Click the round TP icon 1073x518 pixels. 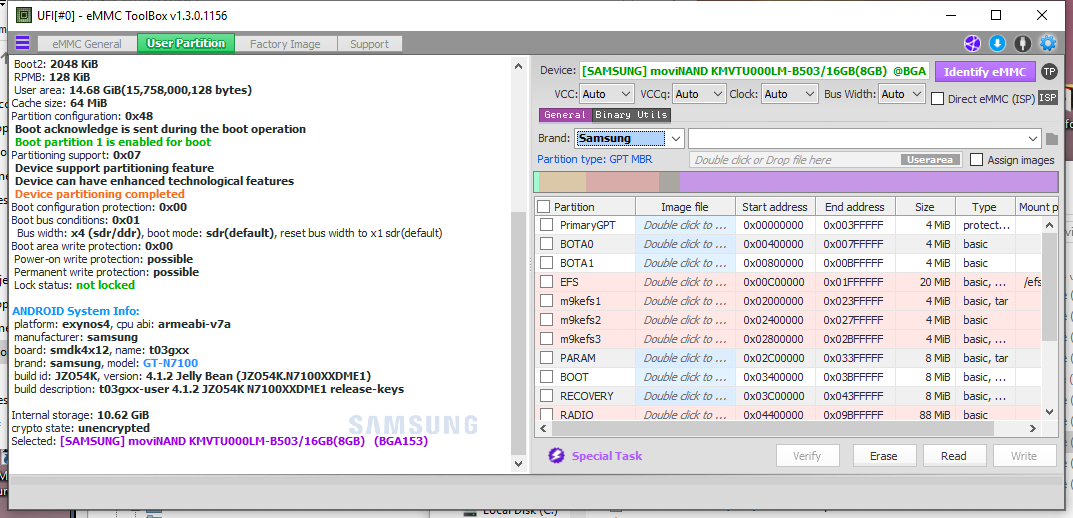pos(1048,71)
